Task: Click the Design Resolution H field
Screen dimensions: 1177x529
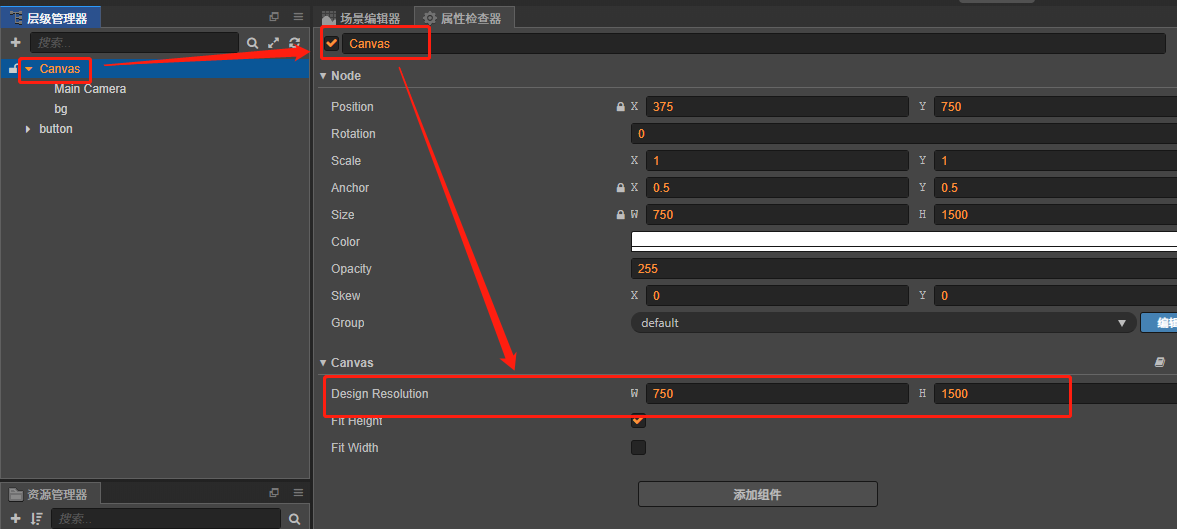Action: pos(1055,393)
